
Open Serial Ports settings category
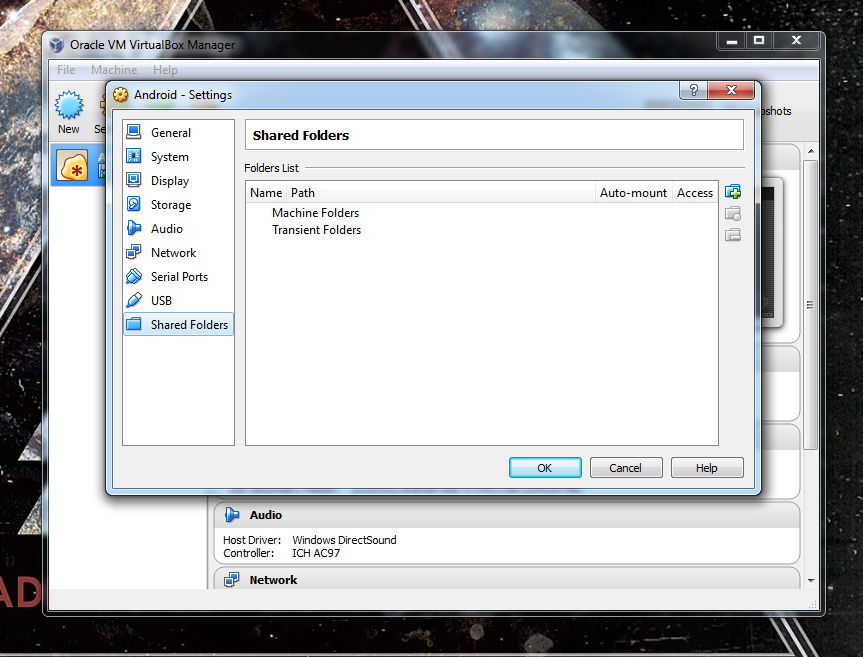[178, 276]
